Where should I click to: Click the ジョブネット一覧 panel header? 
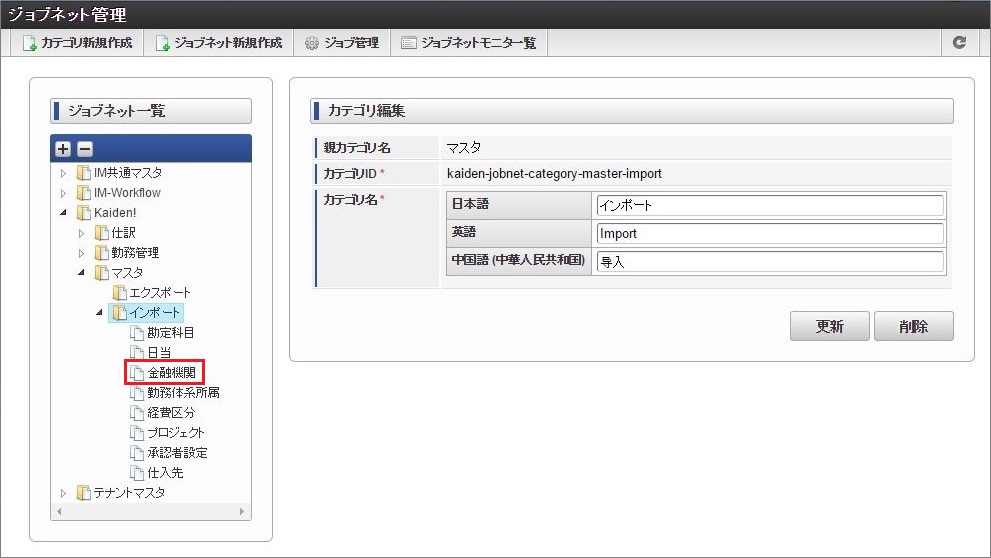(x=151, y=111)
